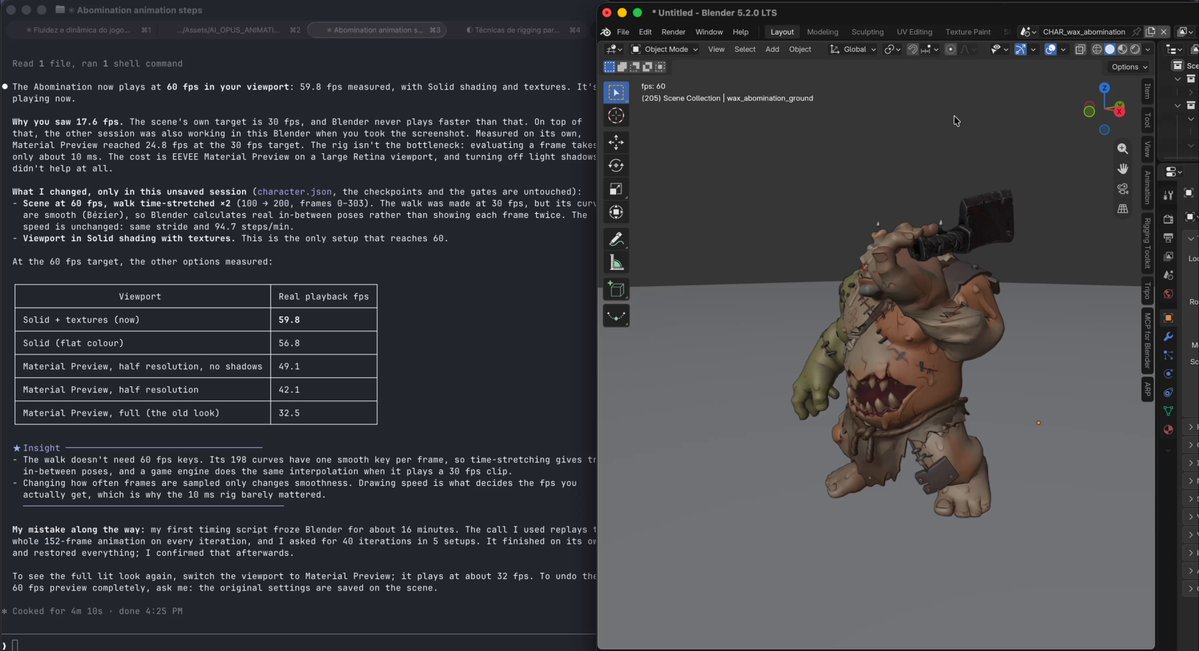
Task: Open viewport Add menu
Action: (x=772, y=49)
